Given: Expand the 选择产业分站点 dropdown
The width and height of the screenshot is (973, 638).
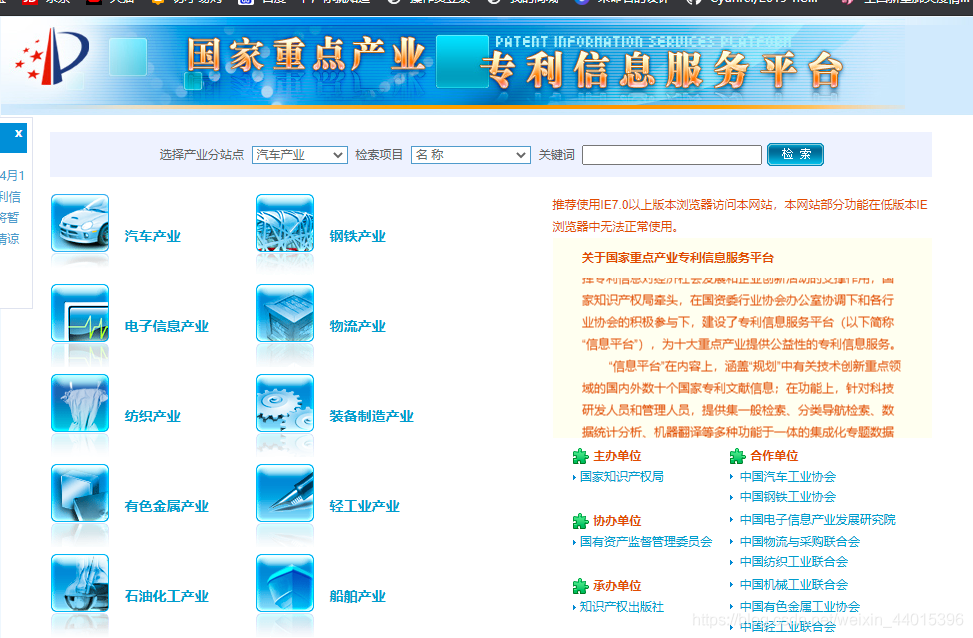Looking at the screenshot, I should point(300,155).
